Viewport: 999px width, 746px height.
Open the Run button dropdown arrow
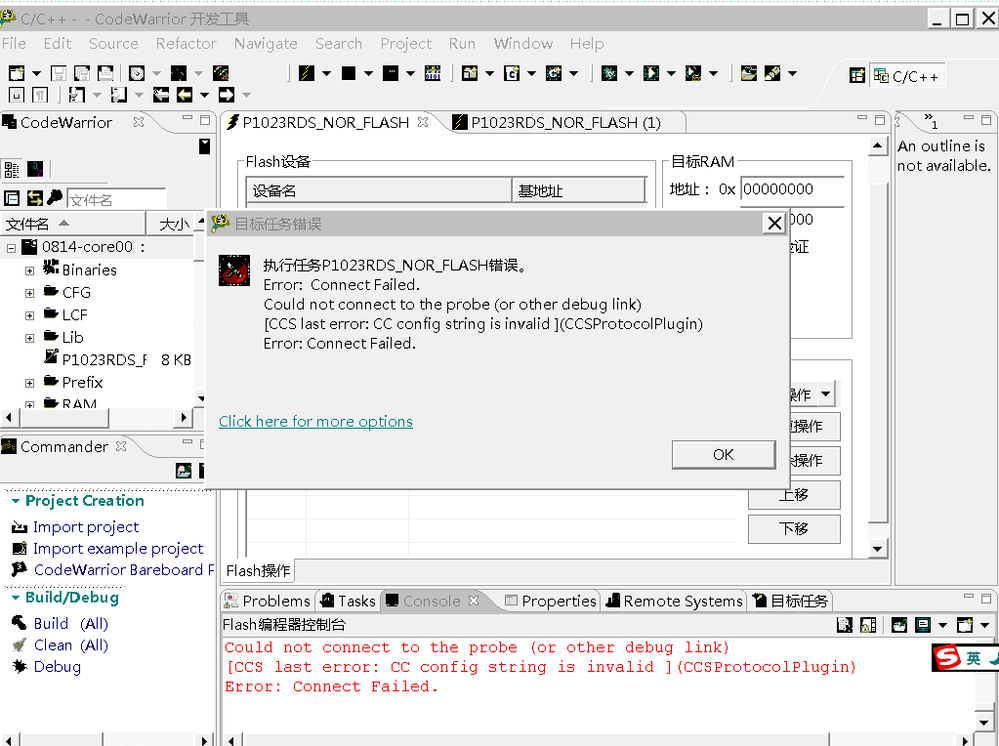click(671, 74)
